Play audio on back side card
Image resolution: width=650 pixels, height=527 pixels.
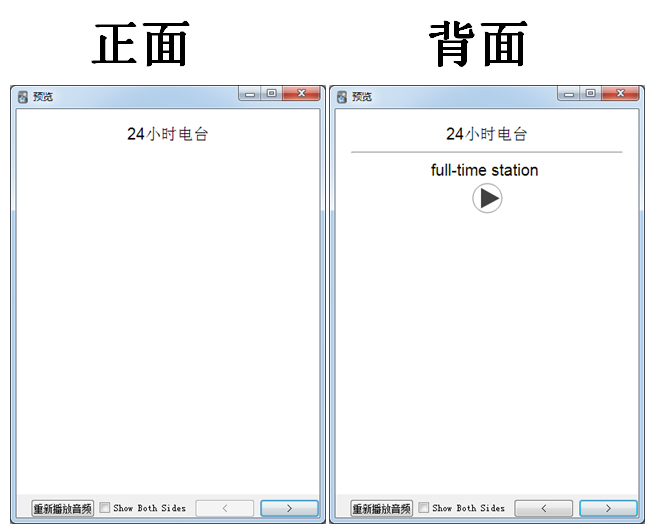487,198
